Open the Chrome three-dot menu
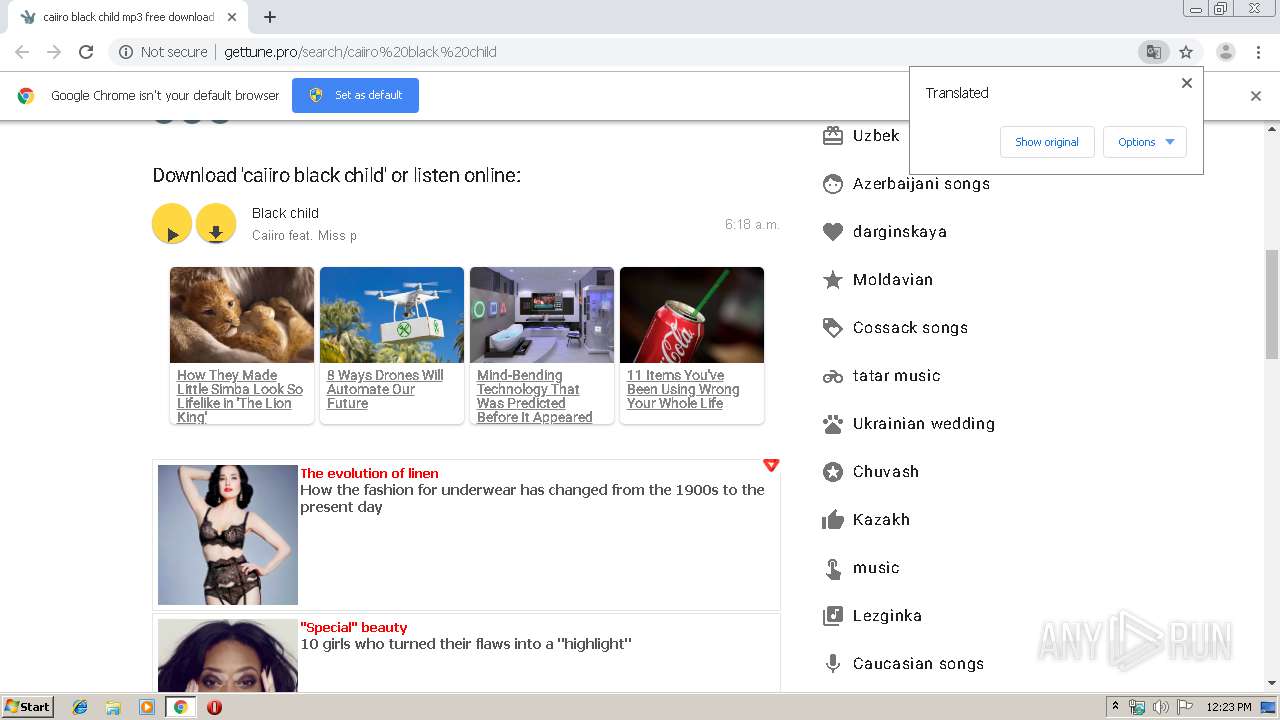The image size is (1280, 720). (1258, 52)
